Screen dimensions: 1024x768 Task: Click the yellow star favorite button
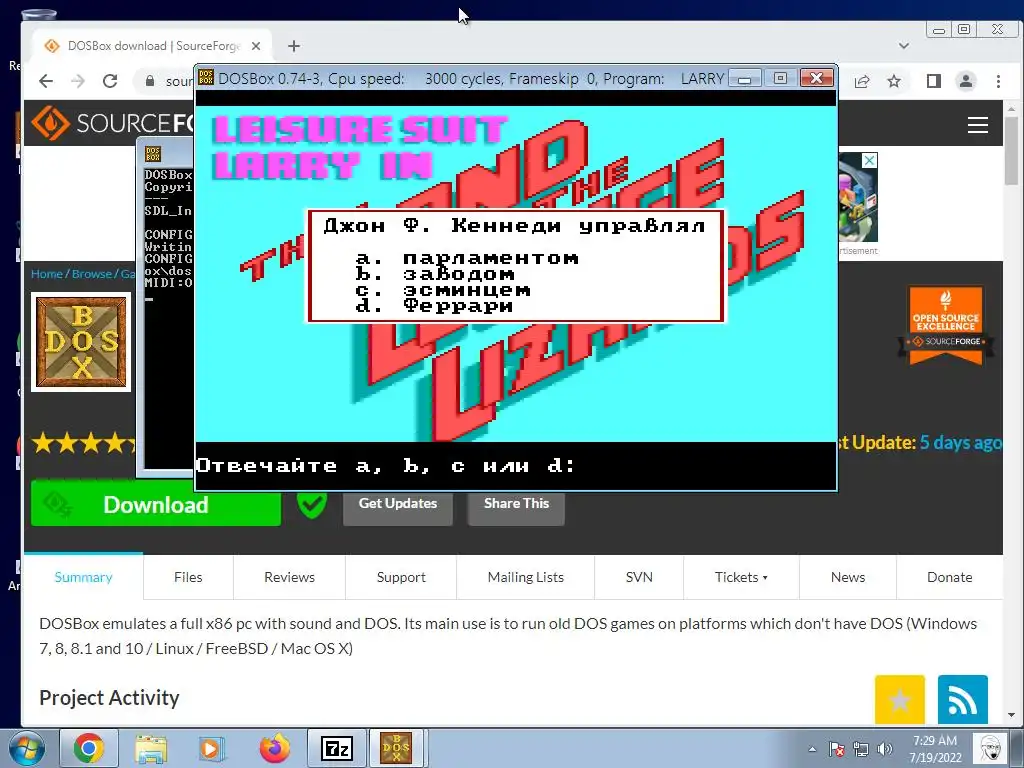[900, 699]
